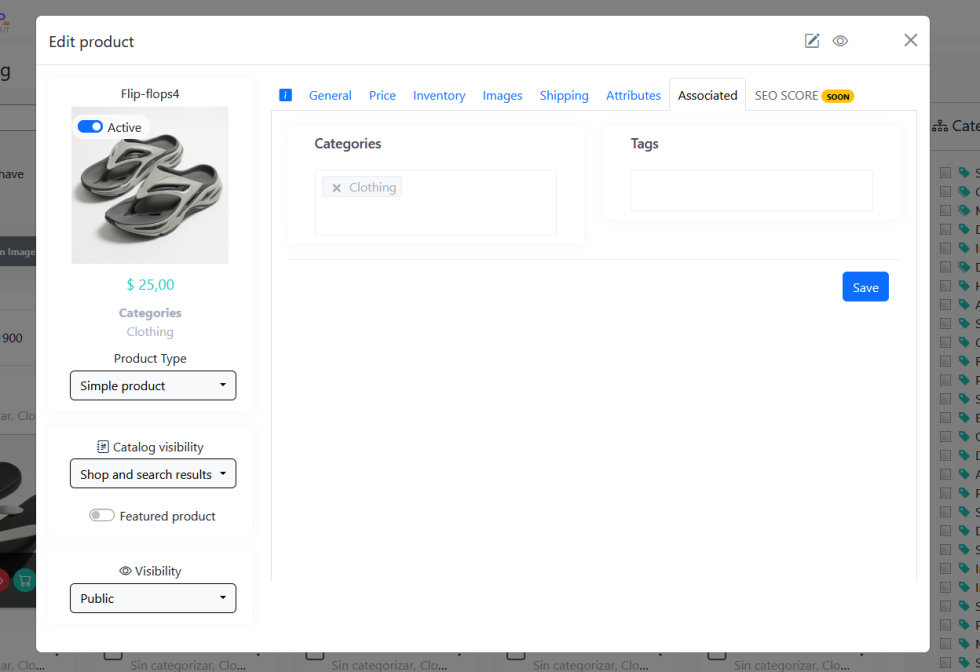The image size is (980, 672).
Task: Remove the Clothing category tag
Action: pos(337,188)
